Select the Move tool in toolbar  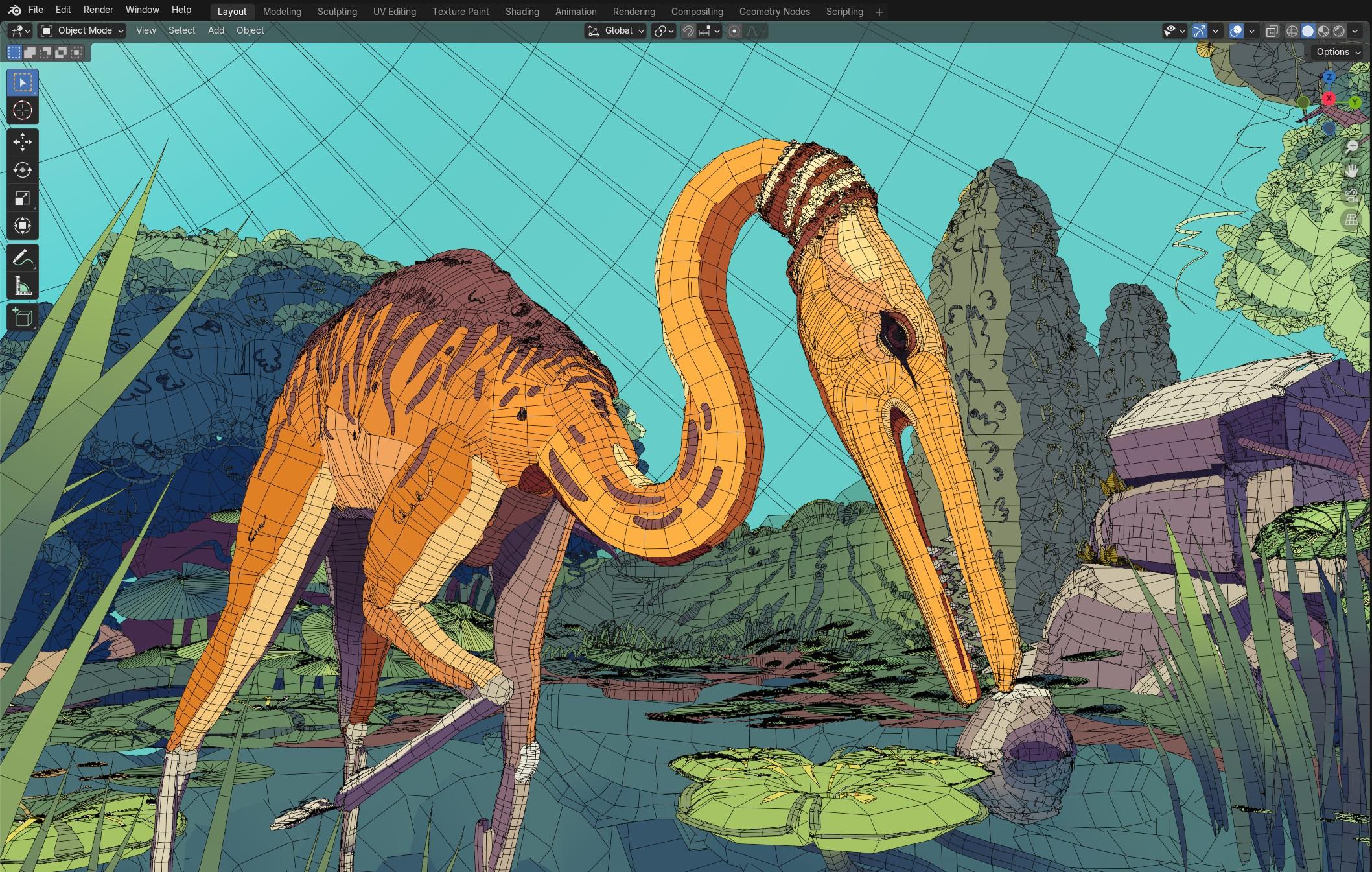23,141
